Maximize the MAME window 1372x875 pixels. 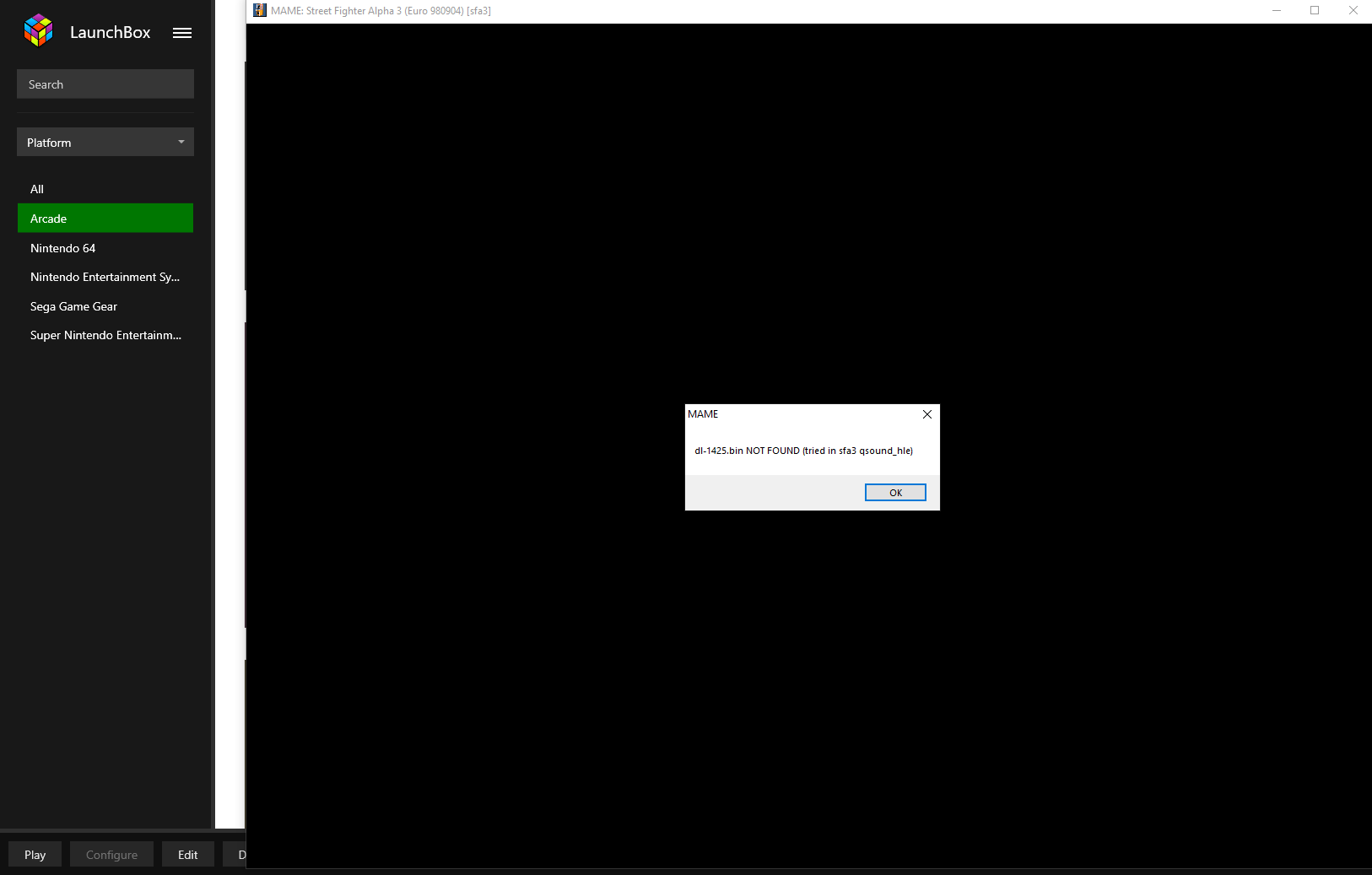click(1315, 10)
